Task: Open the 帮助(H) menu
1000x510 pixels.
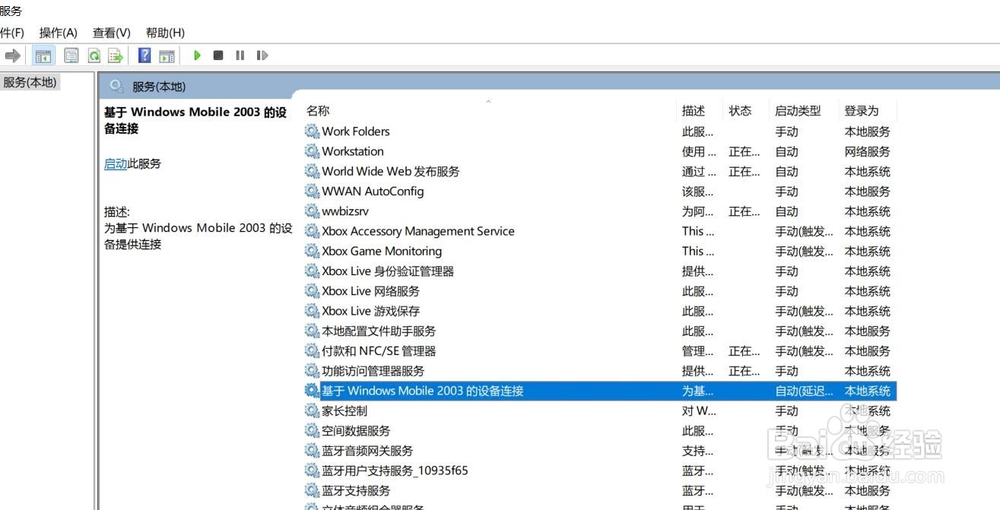Action: 165,33
